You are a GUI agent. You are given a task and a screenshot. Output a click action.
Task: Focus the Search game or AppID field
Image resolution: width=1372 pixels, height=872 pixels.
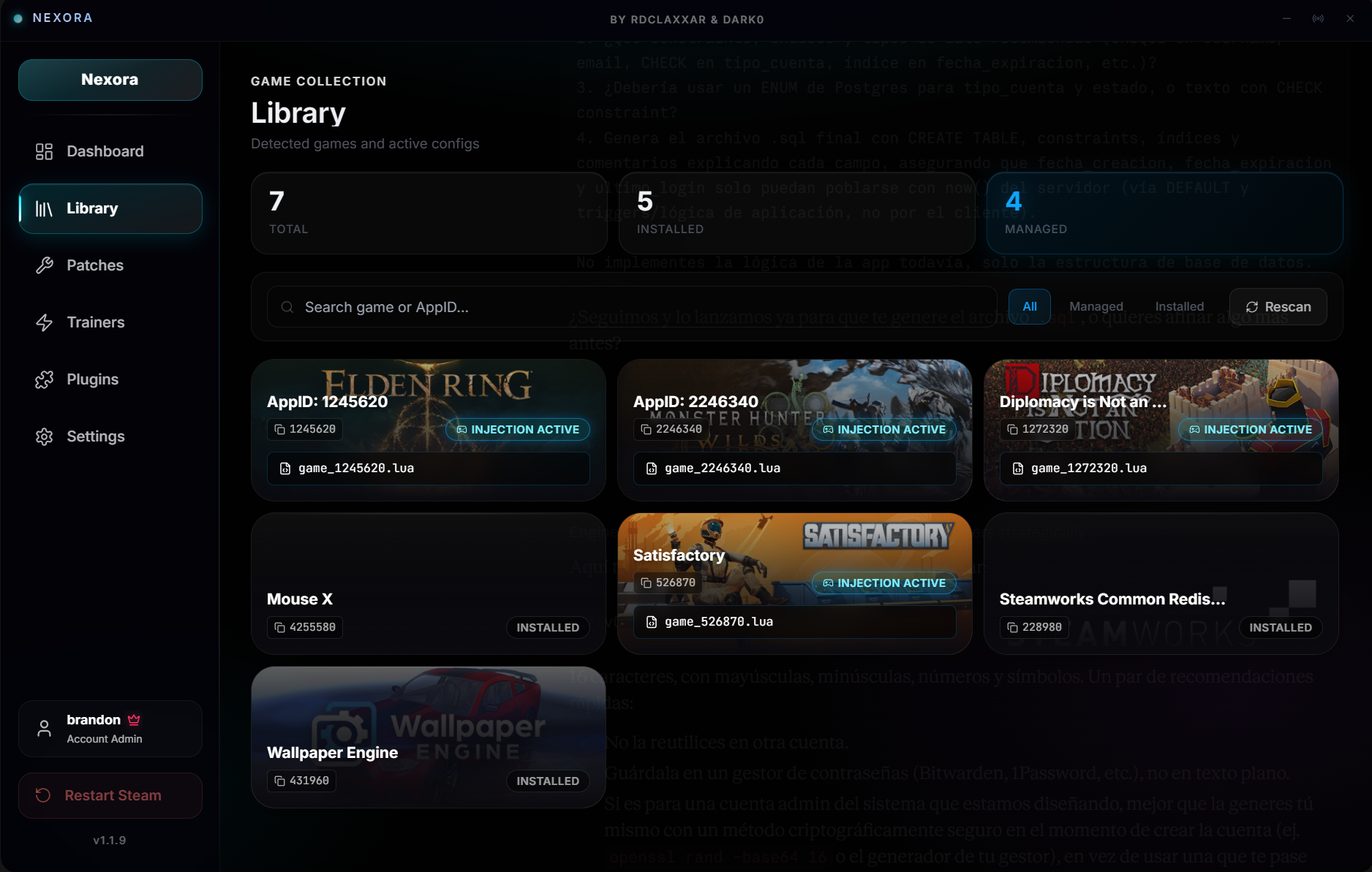click(632, 307)
